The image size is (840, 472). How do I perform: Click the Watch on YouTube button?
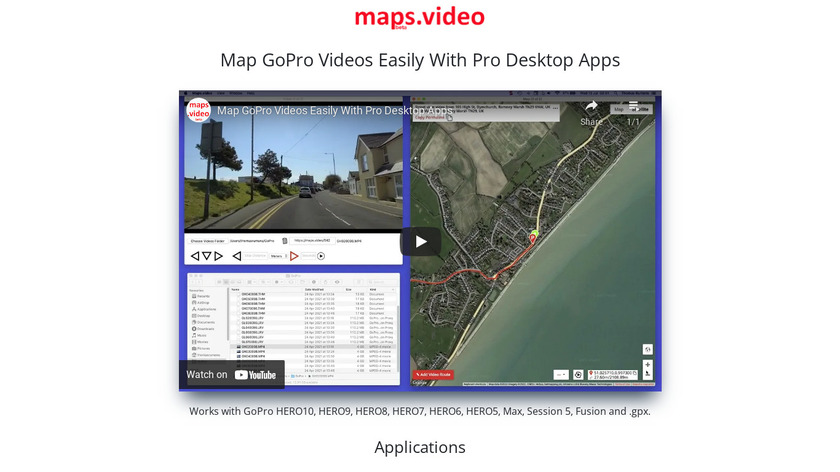[x=231, y=374]
